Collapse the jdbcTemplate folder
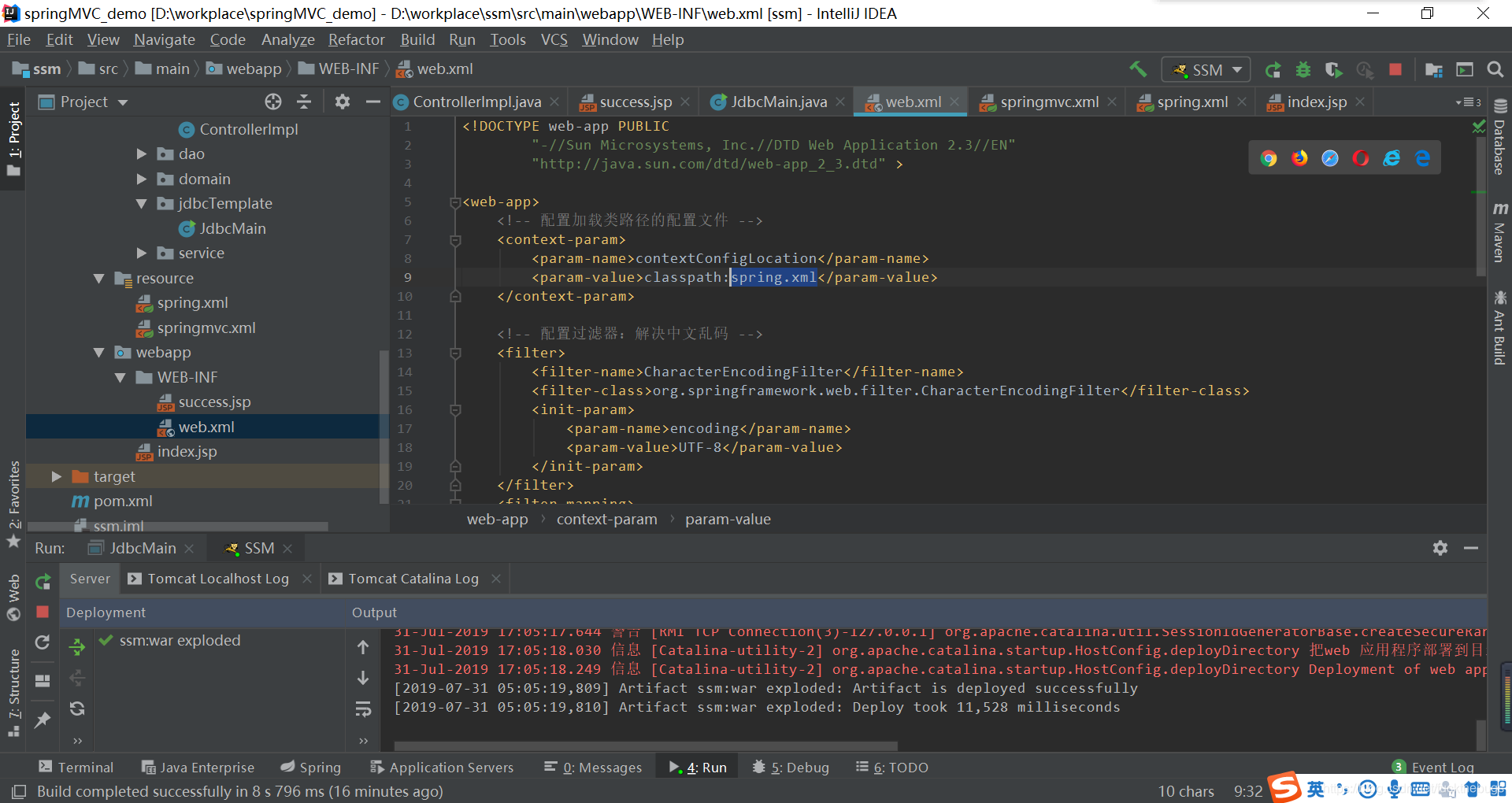Viewport: 1512px width, 803px height. [x=142, y=204]
